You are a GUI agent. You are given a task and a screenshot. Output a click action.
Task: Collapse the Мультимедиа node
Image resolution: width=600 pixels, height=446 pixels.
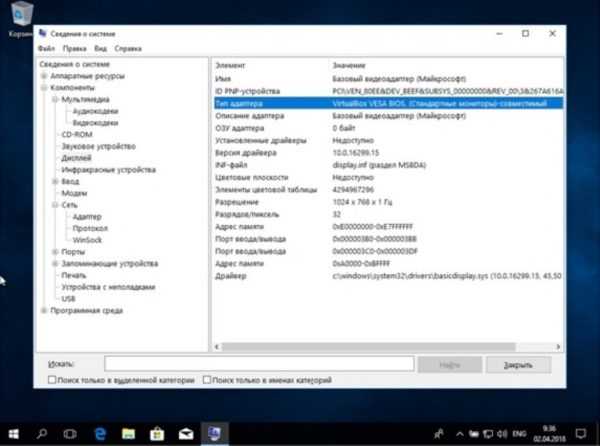(55, 99)
